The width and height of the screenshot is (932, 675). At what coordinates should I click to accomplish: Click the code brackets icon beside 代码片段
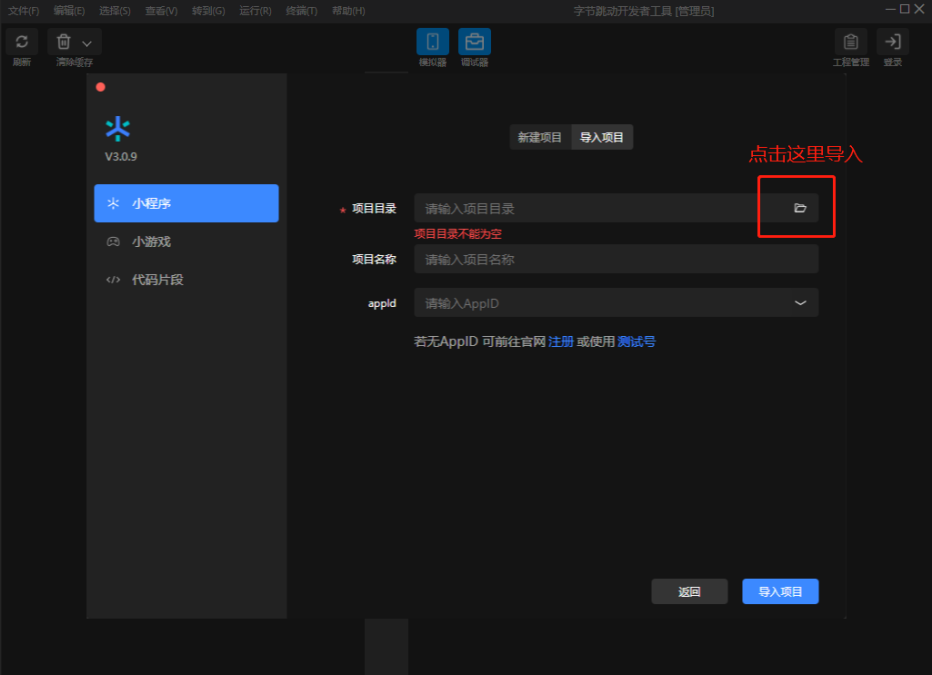(x=113, y=280)
